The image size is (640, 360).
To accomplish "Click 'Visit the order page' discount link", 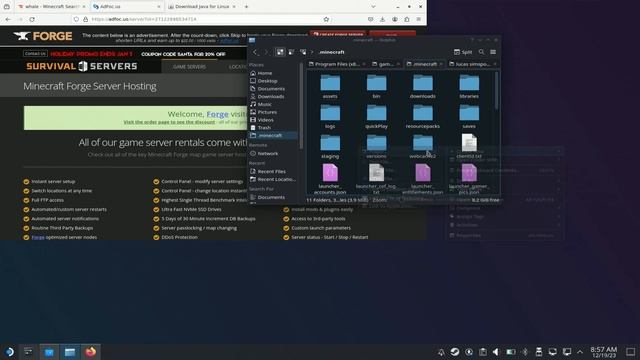I will 169,122.
